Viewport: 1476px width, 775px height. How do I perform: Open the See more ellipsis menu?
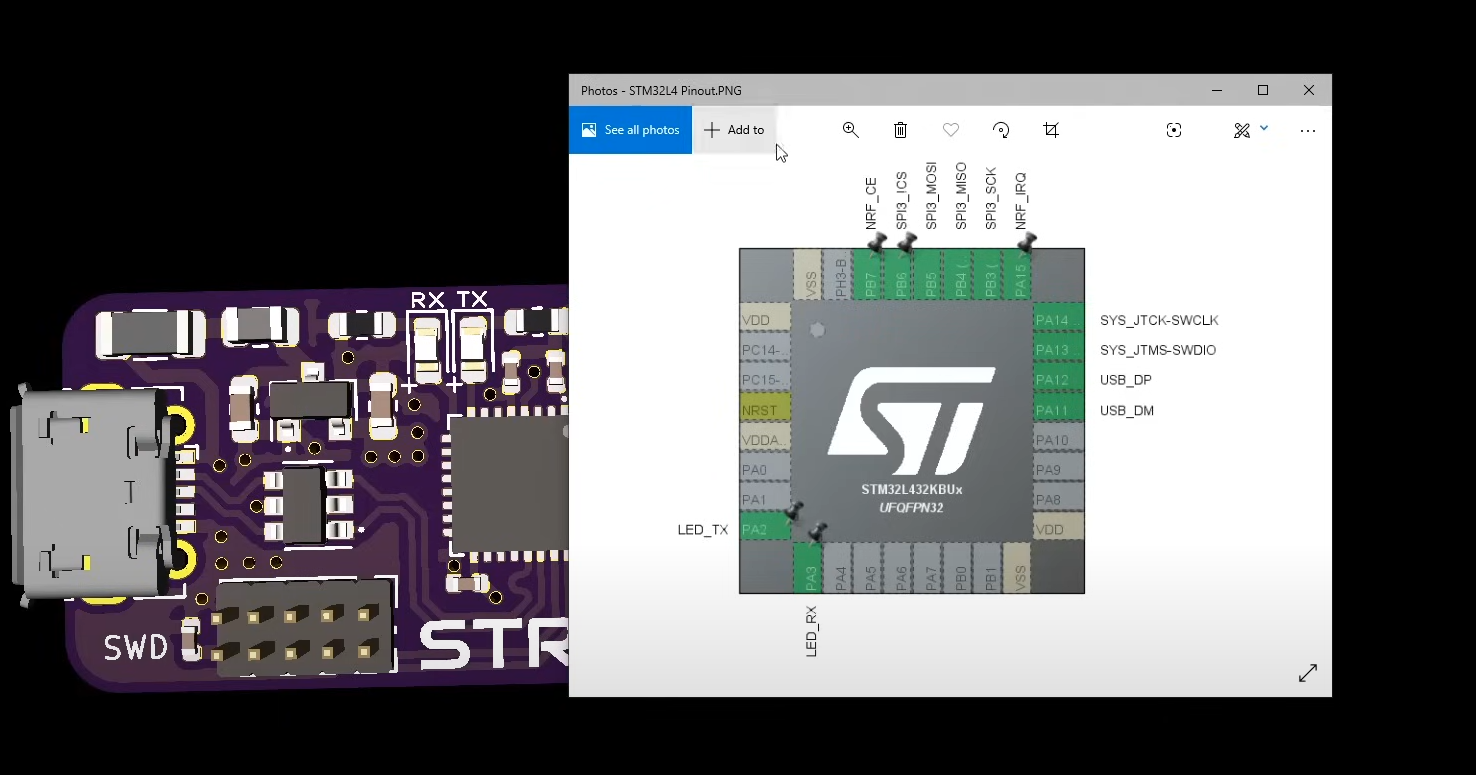click(x=1307, y=130)
